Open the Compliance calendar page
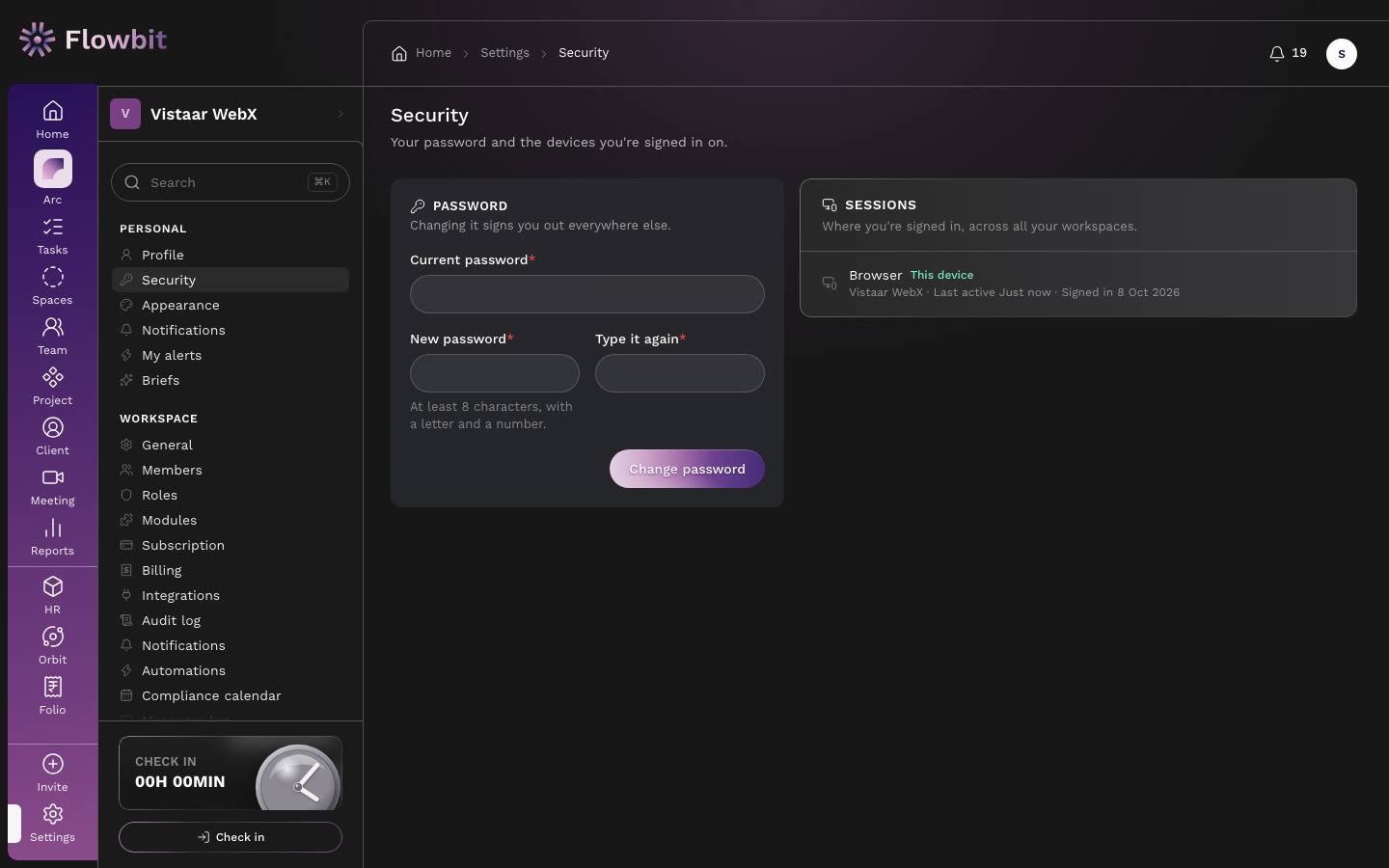 (230, 695)
